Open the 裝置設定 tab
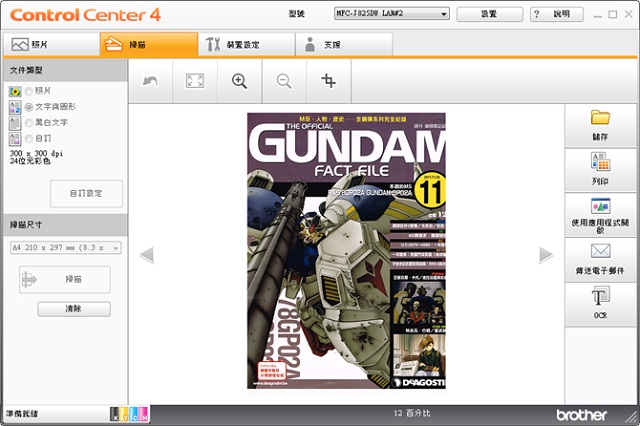640x426 pixels. 247,44
